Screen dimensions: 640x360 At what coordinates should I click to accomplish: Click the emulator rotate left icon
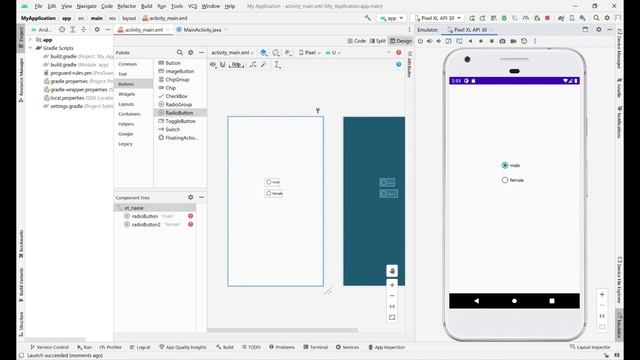449,41
